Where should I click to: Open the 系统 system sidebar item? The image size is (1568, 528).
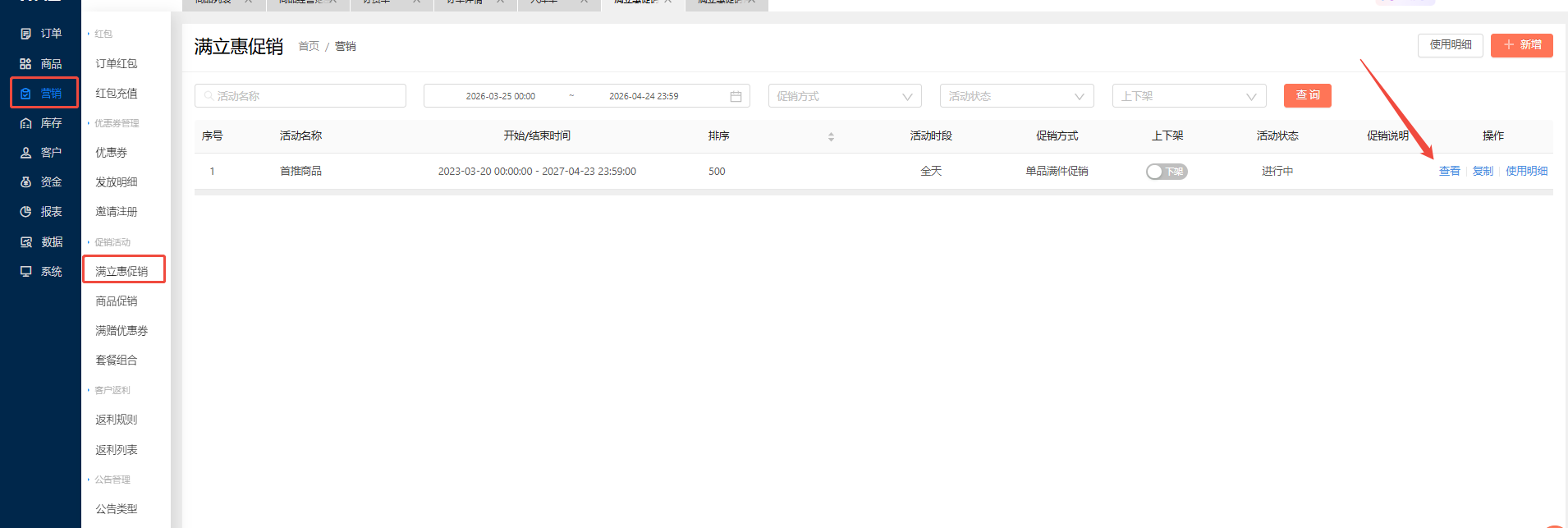pos(40,272)
